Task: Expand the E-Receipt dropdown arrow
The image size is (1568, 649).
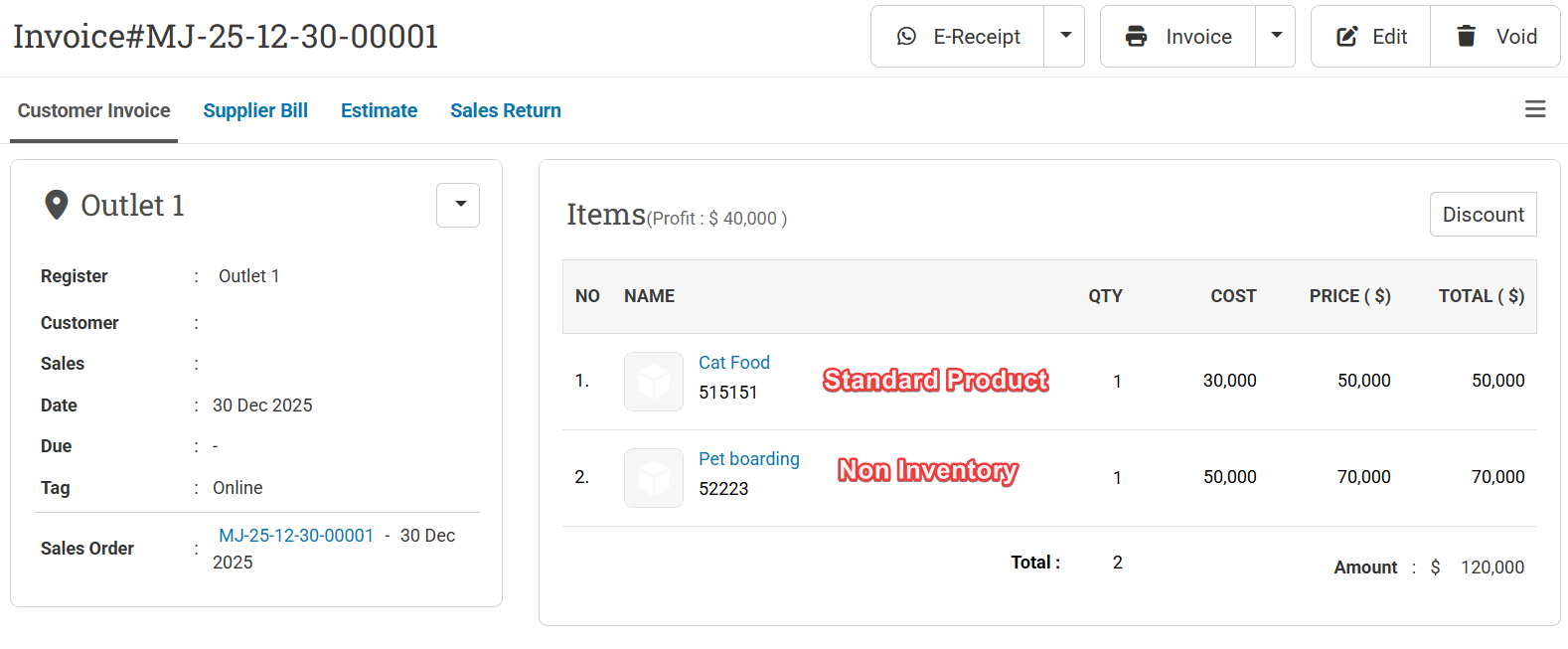Action: [x=1065, y=36]
